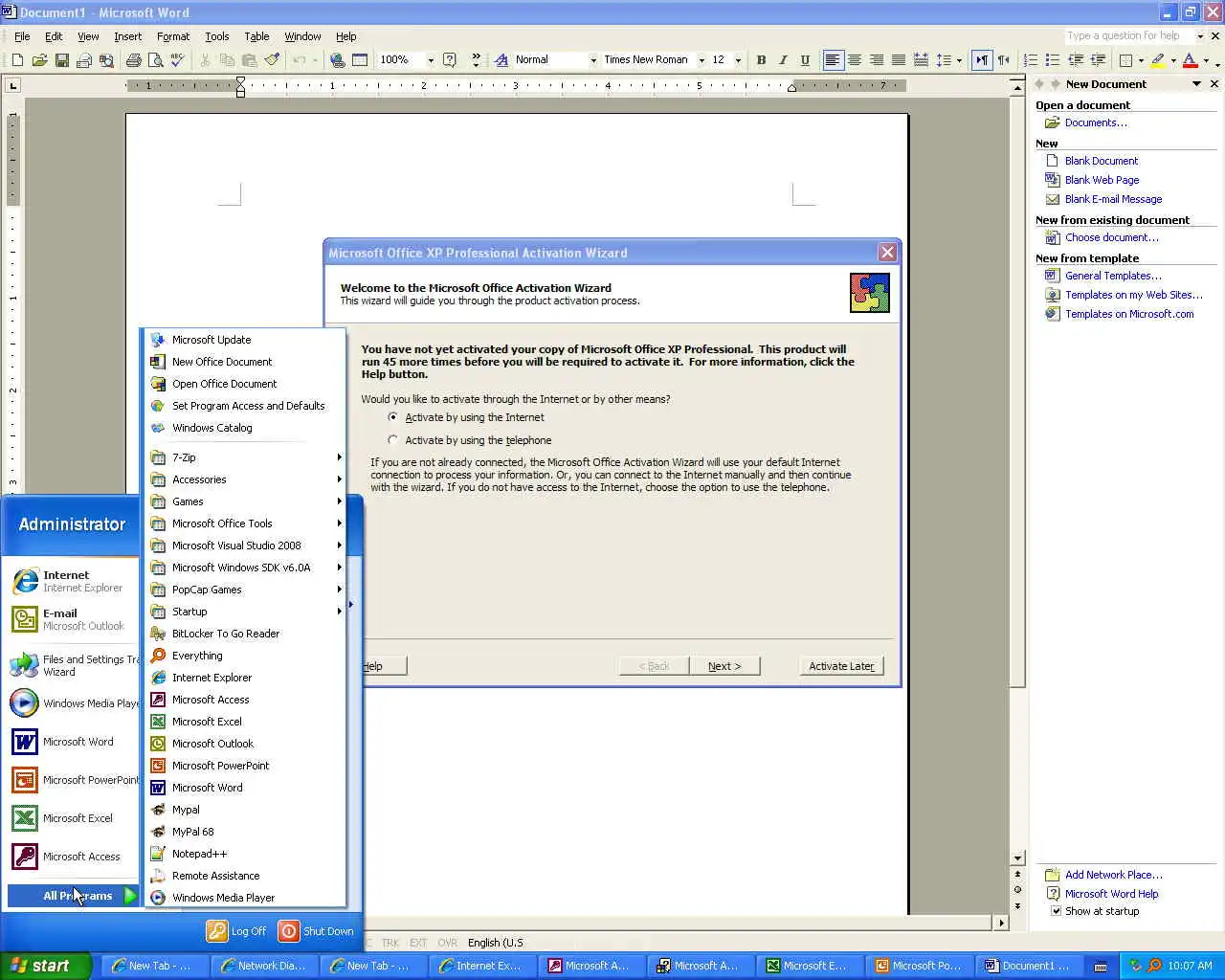Click the Save floppy disk icon
The width and height of the screenshot is (1225, 980).
(x=61, y=60)
